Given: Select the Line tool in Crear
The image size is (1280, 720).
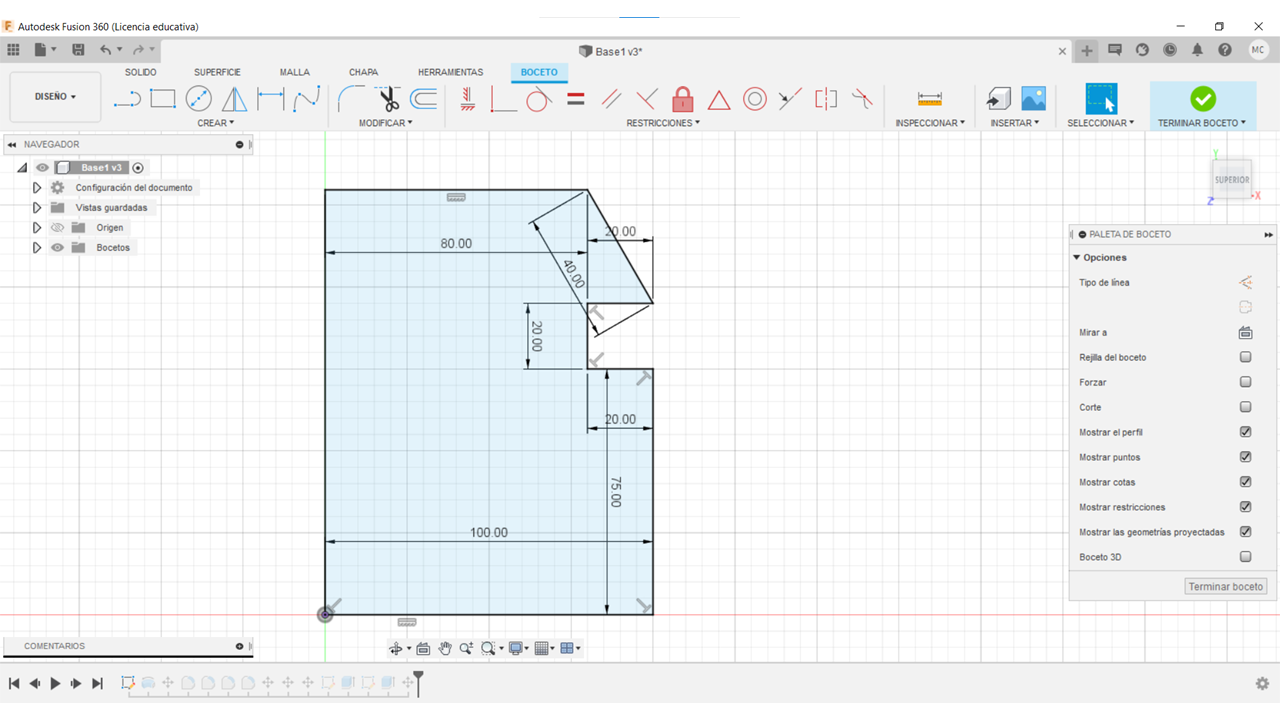Looking at the screenshot, I should 127,99.
